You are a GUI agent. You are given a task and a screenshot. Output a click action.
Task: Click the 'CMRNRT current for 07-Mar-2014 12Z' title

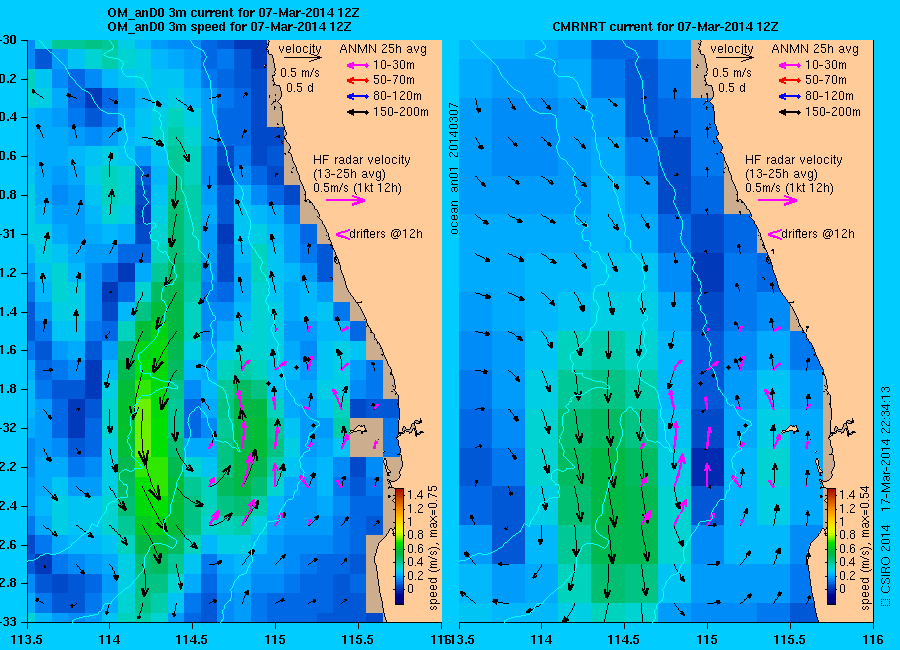(665, 26)
